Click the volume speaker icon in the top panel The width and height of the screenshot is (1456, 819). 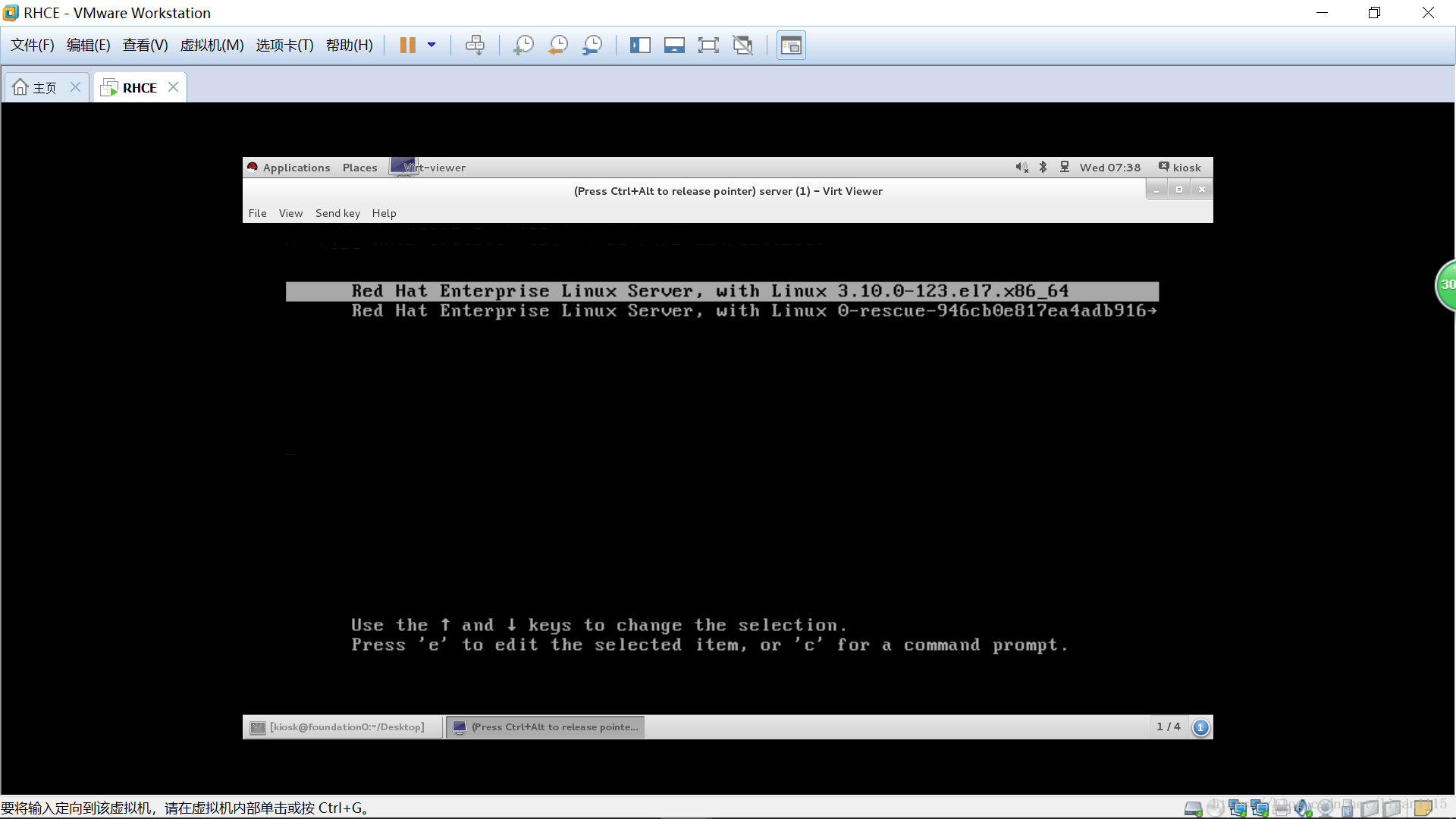pyautogui.click(x=1021, y=168)
